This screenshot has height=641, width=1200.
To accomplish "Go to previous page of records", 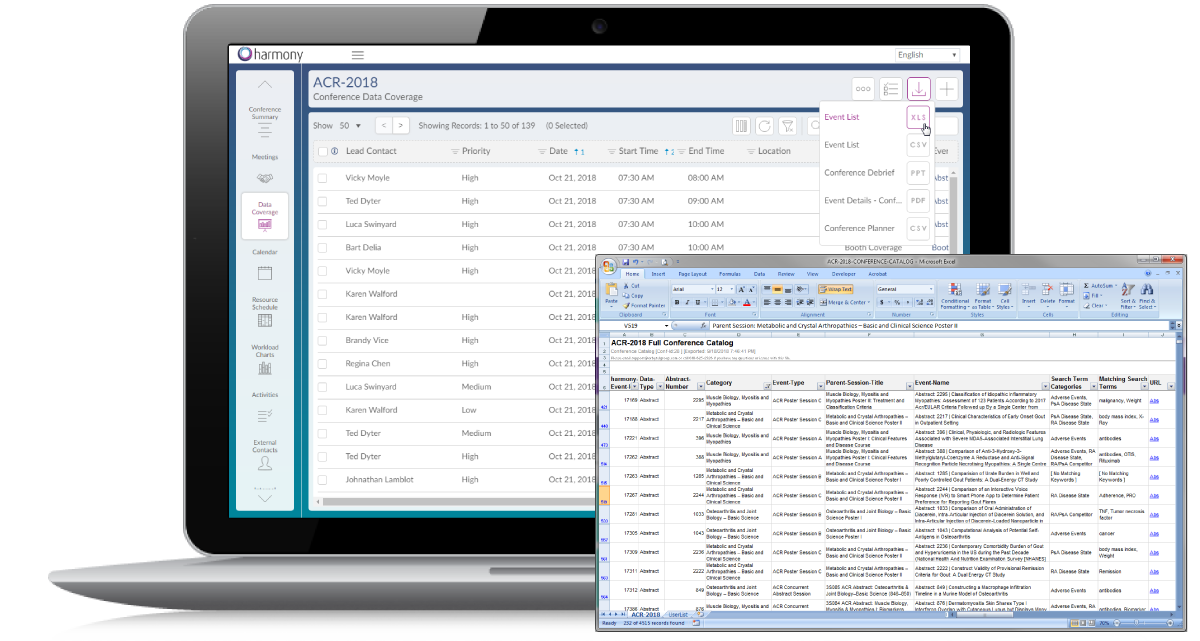I will [x=383, y=126].
